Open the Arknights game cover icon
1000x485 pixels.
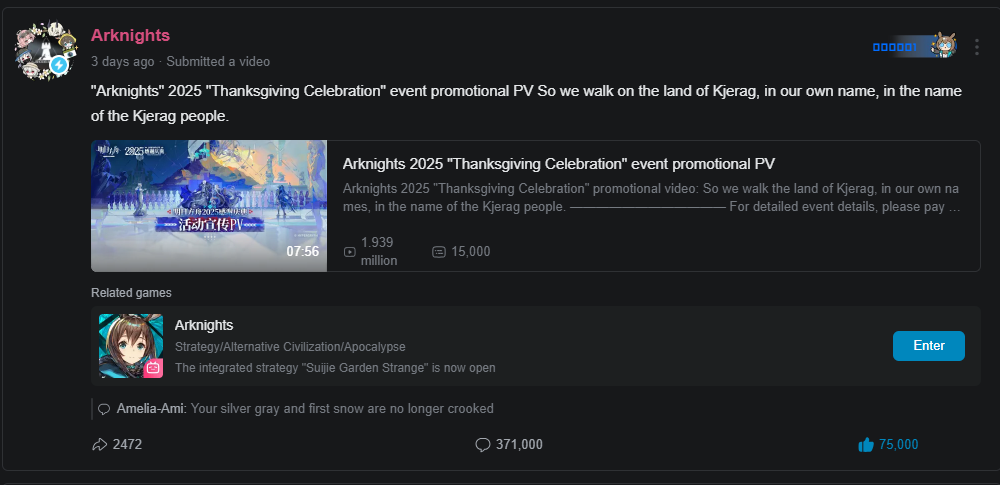131,346
